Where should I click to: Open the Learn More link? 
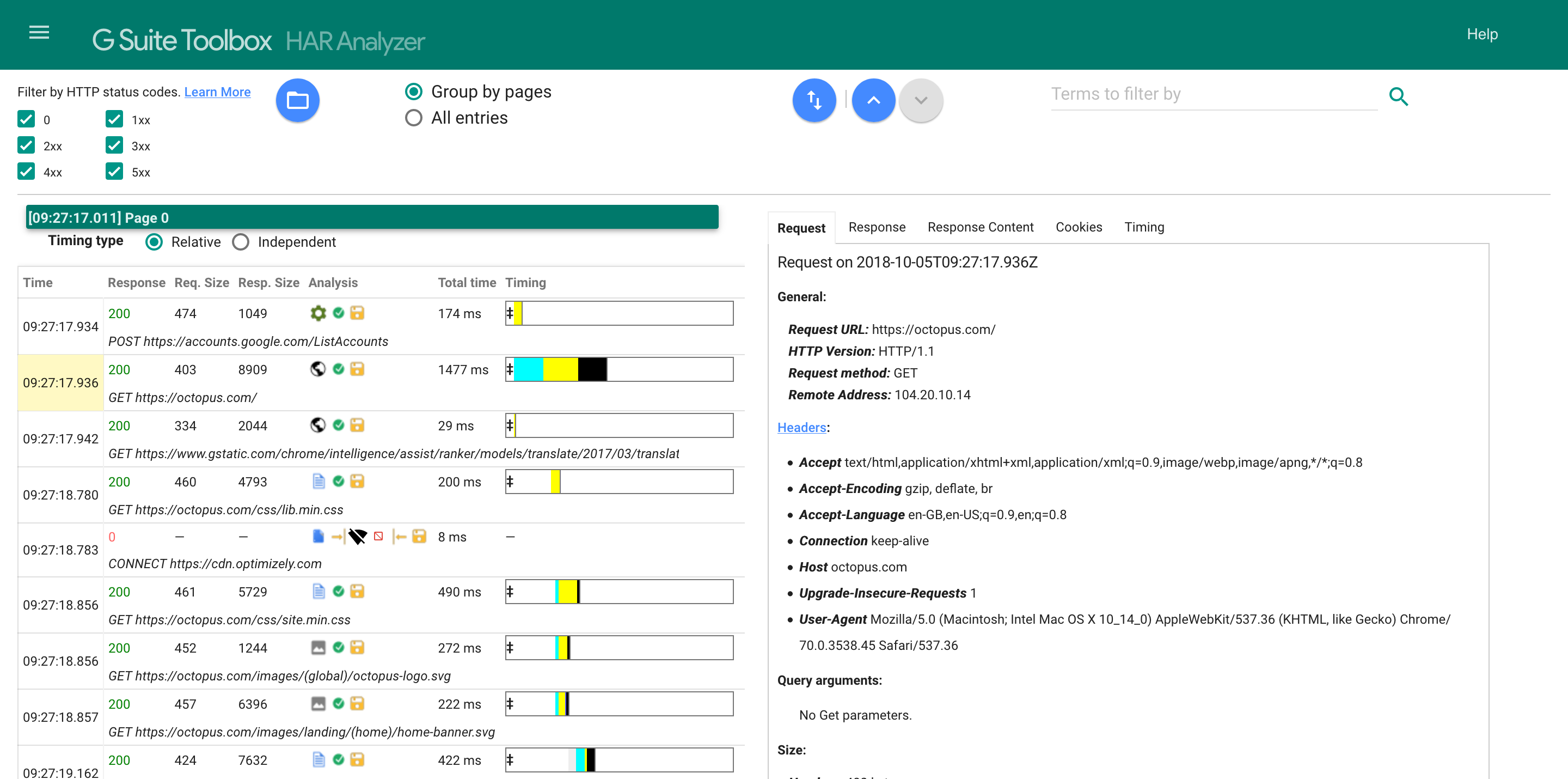pos(217,92)
